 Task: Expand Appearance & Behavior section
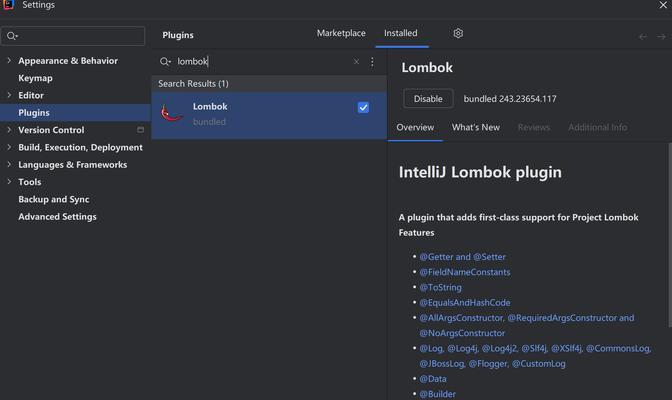[9, 60]
